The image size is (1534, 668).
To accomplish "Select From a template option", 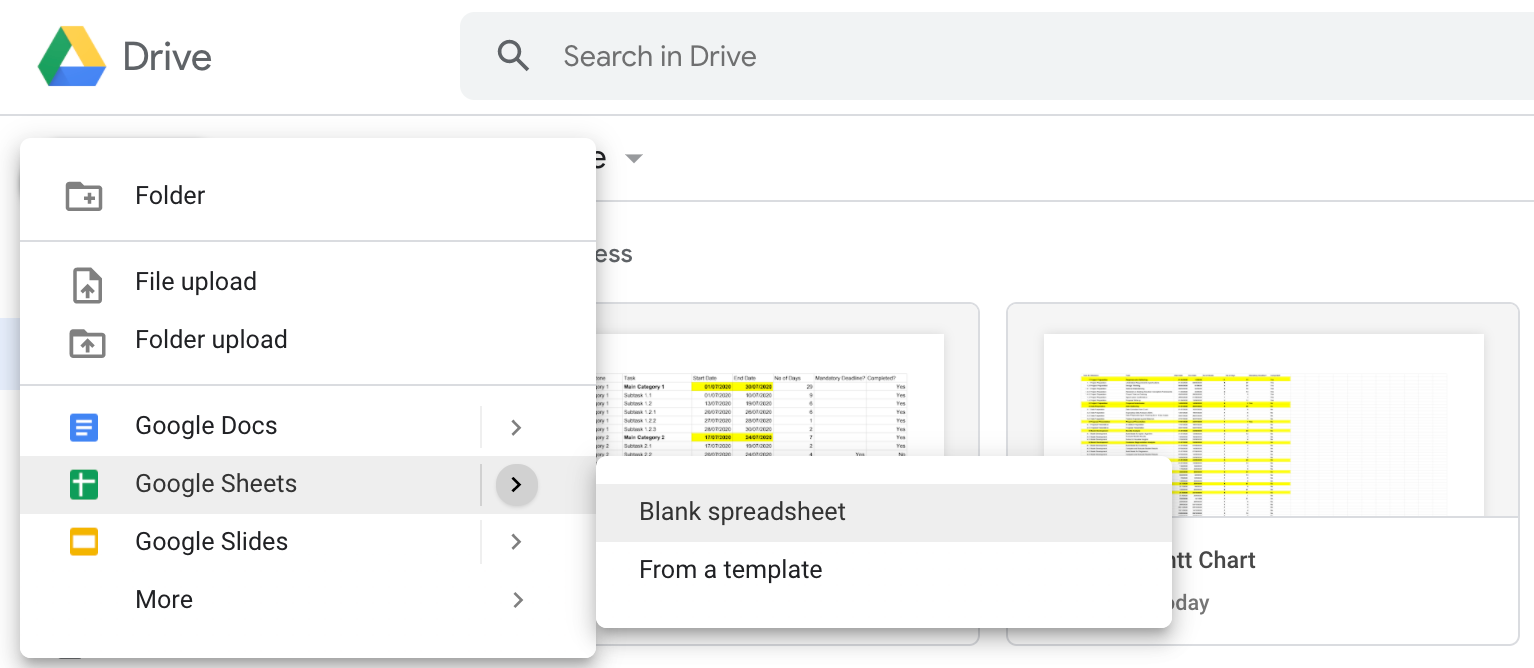I will [884, 571].
